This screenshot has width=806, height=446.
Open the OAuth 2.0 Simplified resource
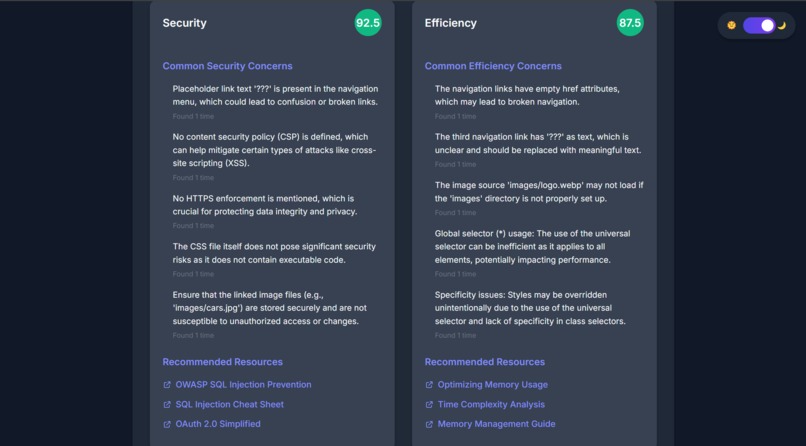[218, 424]
